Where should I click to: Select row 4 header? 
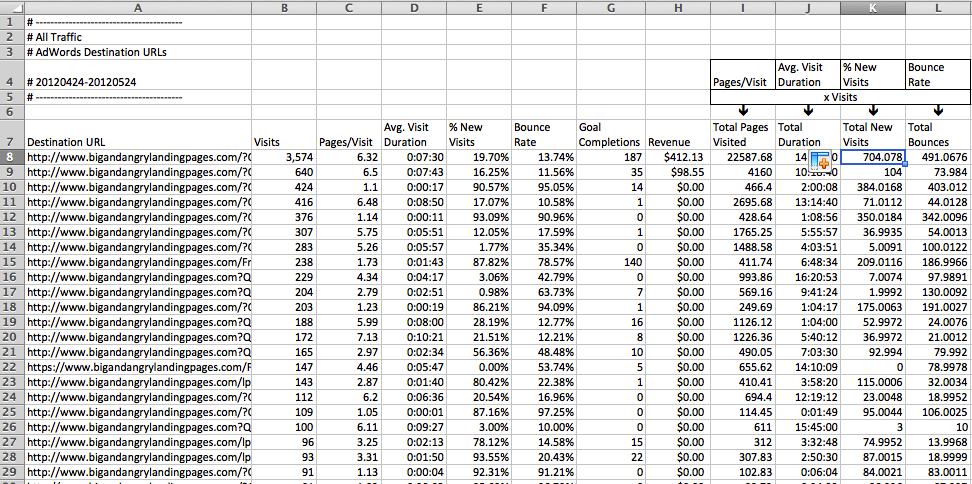[x=12, y=74]
